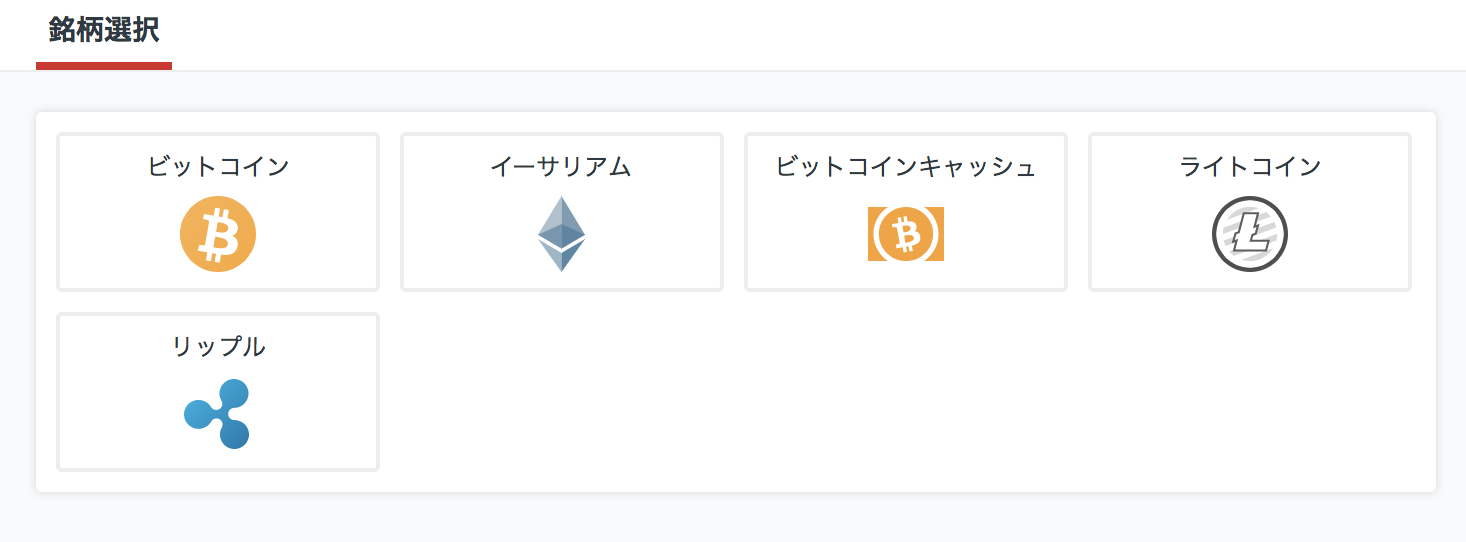The height and width of the screenshot is (542, 1466).
Task: Click the blank header area right of 銘柄選択
Action: pos(800,35)
